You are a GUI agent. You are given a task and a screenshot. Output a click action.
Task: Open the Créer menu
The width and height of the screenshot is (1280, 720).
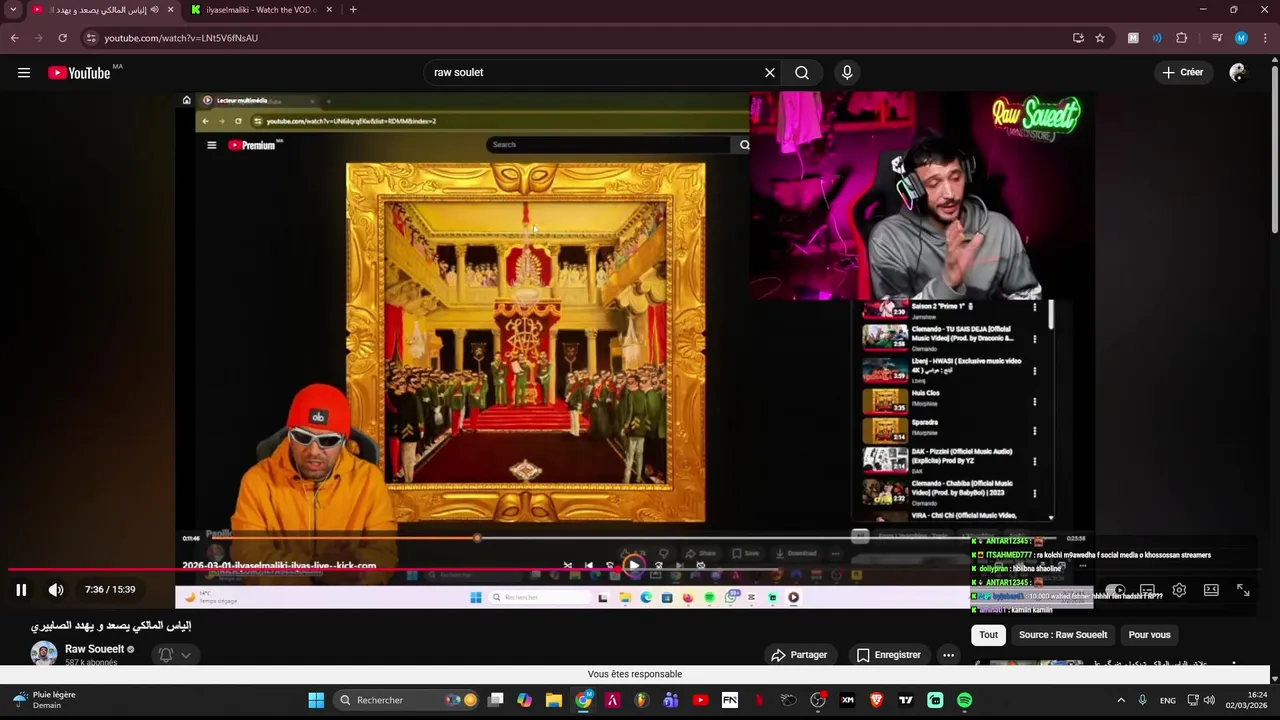click(1182, 72)
